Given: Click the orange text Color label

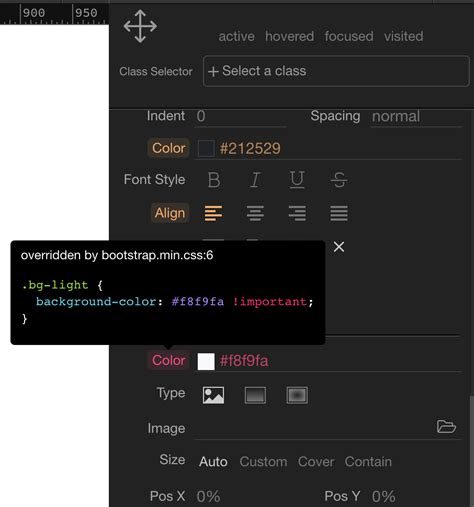Looking at the screenshot, I should [169, 148].
